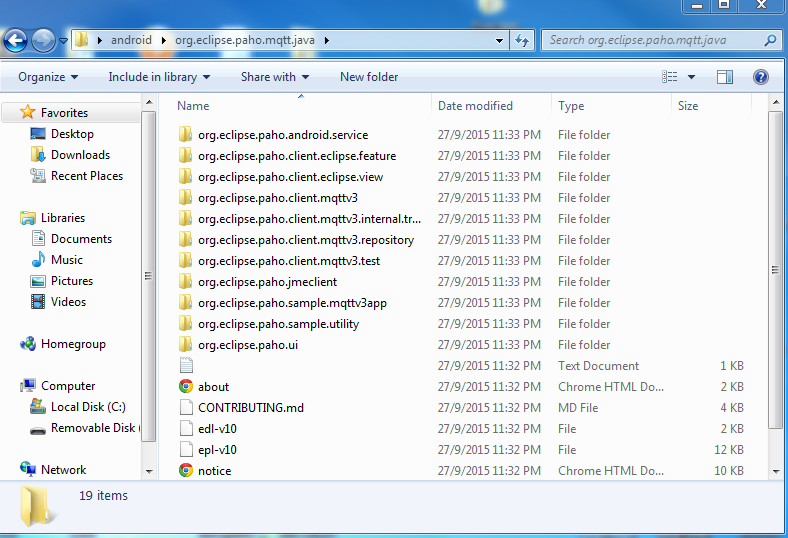Toggle the preview pane icon
The image size is (788, 538).
[x=725, y=77]
